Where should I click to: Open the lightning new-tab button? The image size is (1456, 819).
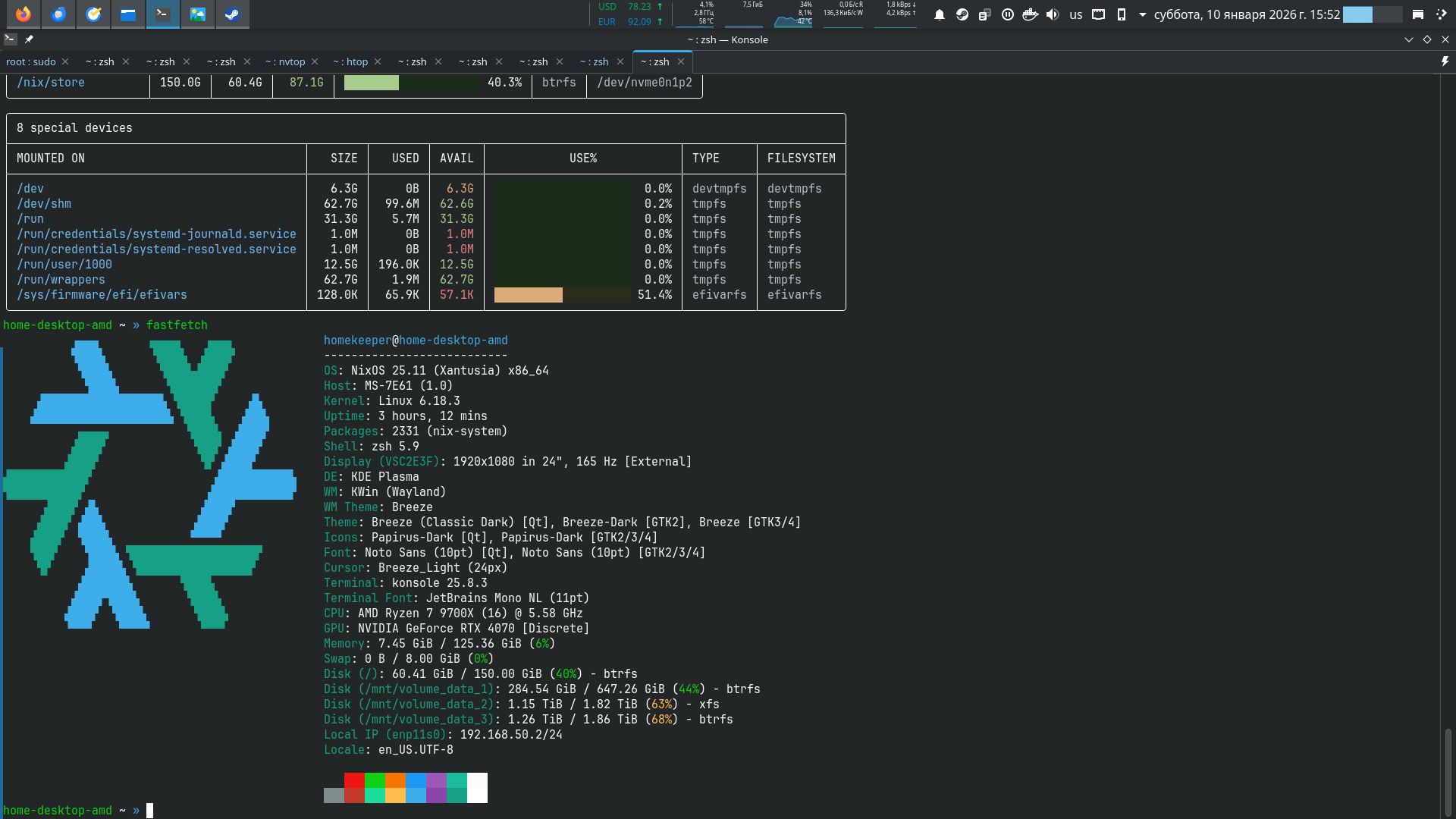click(1445, 61)
